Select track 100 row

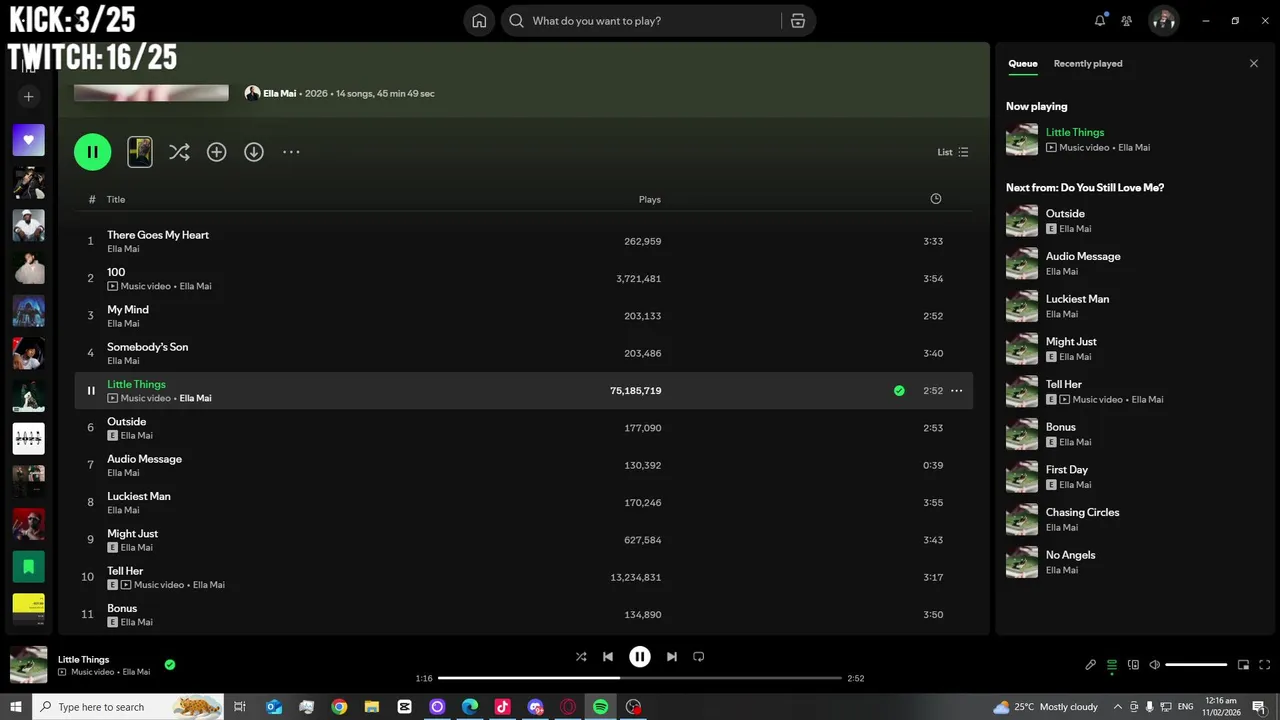pyautogui.click(x=524, y=278)
